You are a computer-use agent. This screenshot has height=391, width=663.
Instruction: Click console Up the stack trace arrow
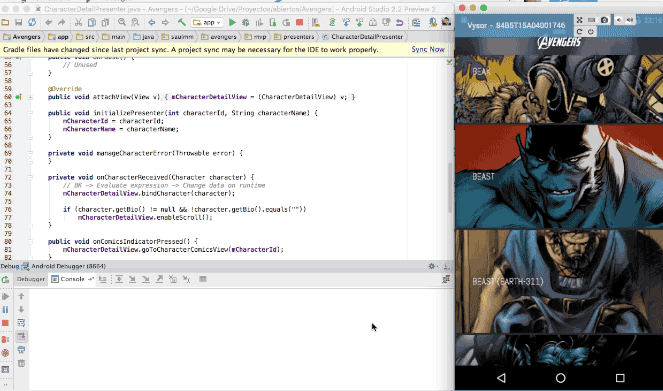coord(21,296)
